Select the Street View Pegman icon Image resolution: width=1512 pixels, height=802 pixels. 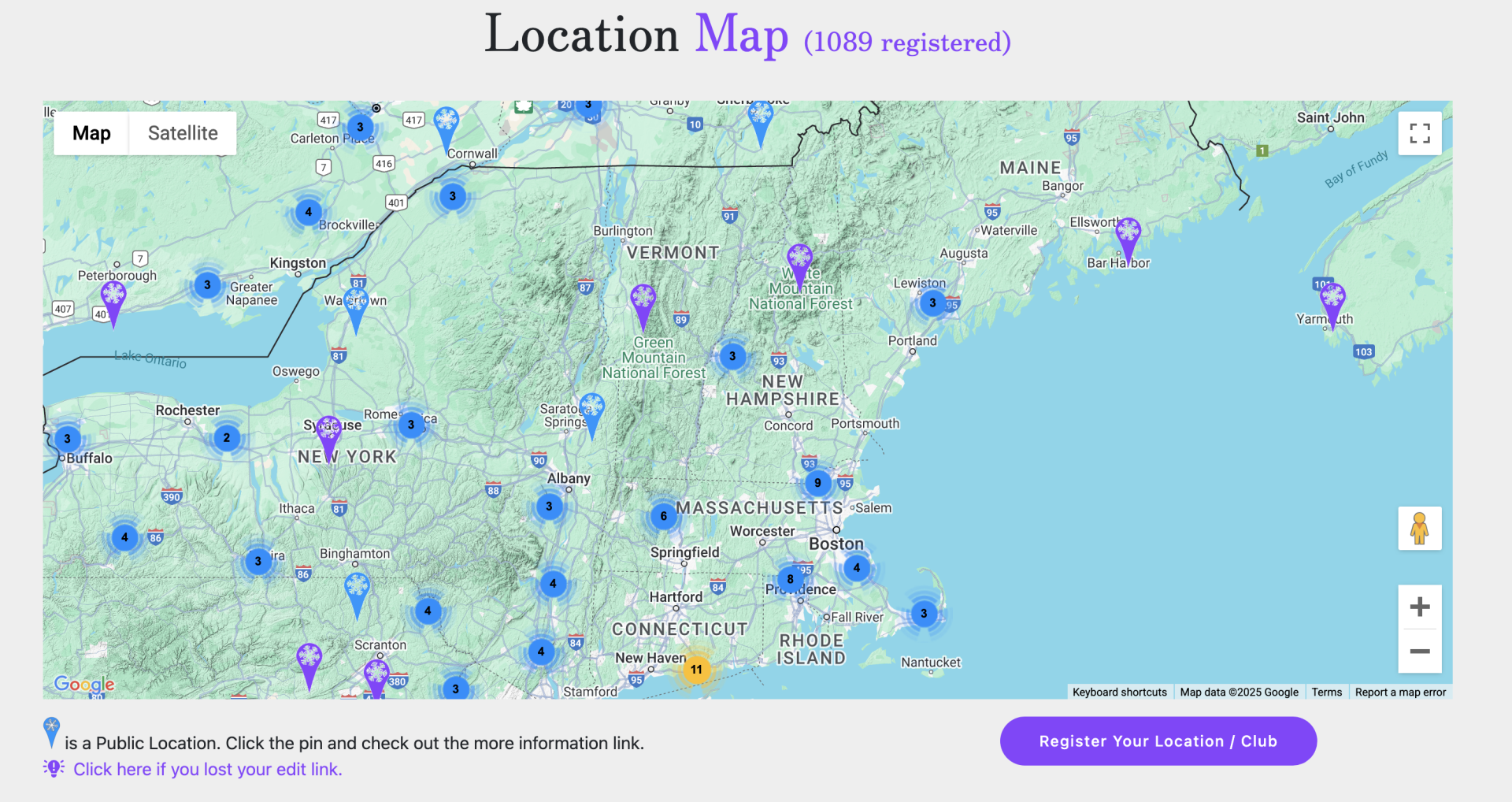(1420, 529)
